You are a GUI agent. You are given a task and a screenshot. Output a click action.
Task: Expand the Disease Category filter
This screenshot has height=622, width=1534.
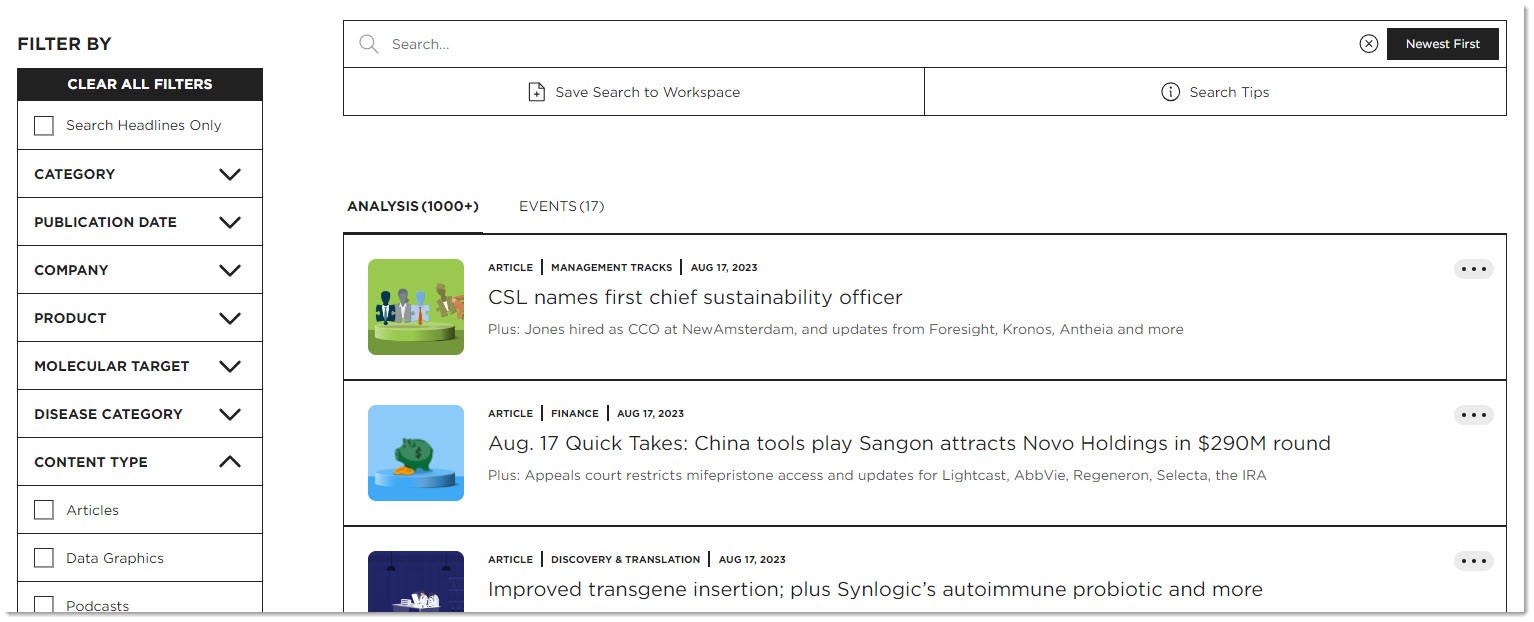pos(140,414)
